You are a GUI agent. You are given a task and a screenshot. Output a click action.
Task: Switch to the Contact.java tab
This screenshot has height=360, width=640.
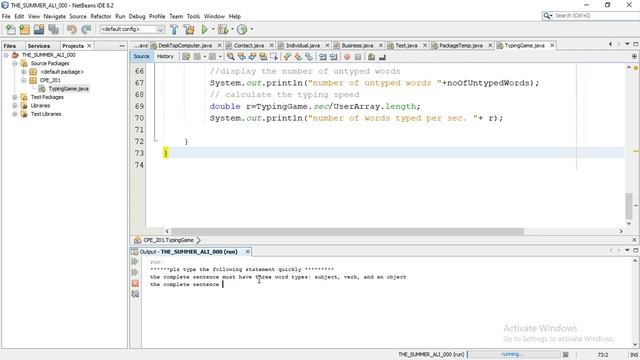[x=249, y=45]
